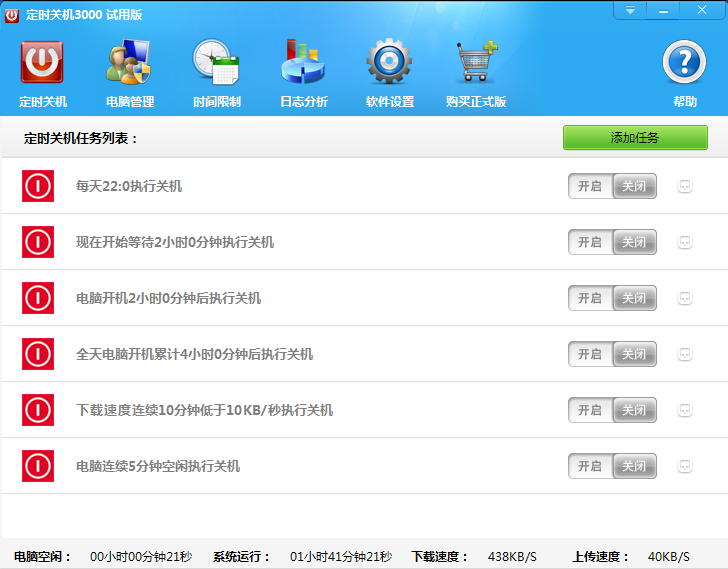The width and height of the screenshot is (728, 569).
Task: Click red power icon for 现在开始等待2小时0分钟 task
Action: (x=38, y=242)
